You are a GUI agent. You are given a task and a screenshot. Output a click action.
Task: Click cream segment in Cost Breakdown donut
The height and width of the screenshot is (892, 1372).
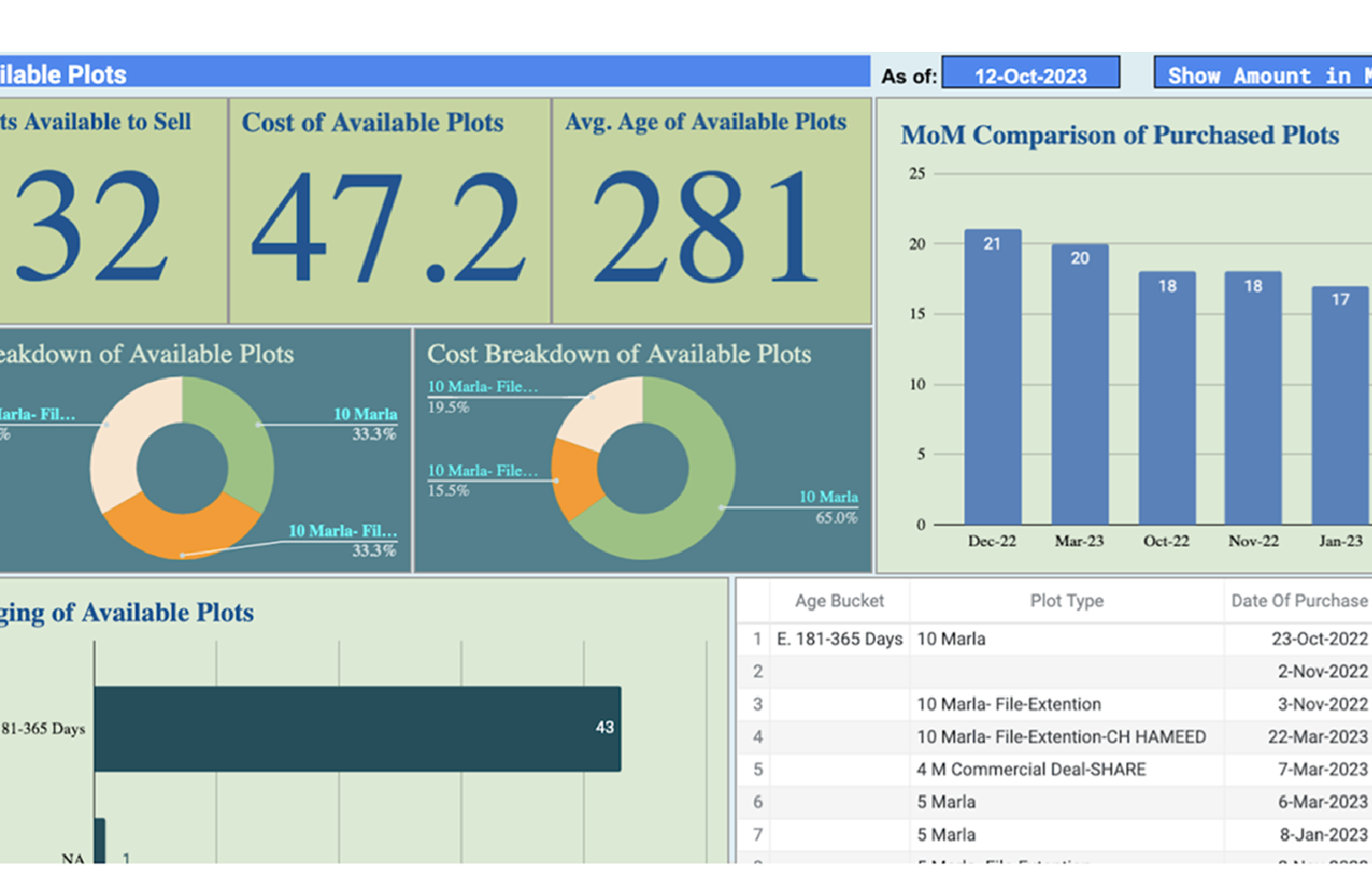[x=603, y=410]
